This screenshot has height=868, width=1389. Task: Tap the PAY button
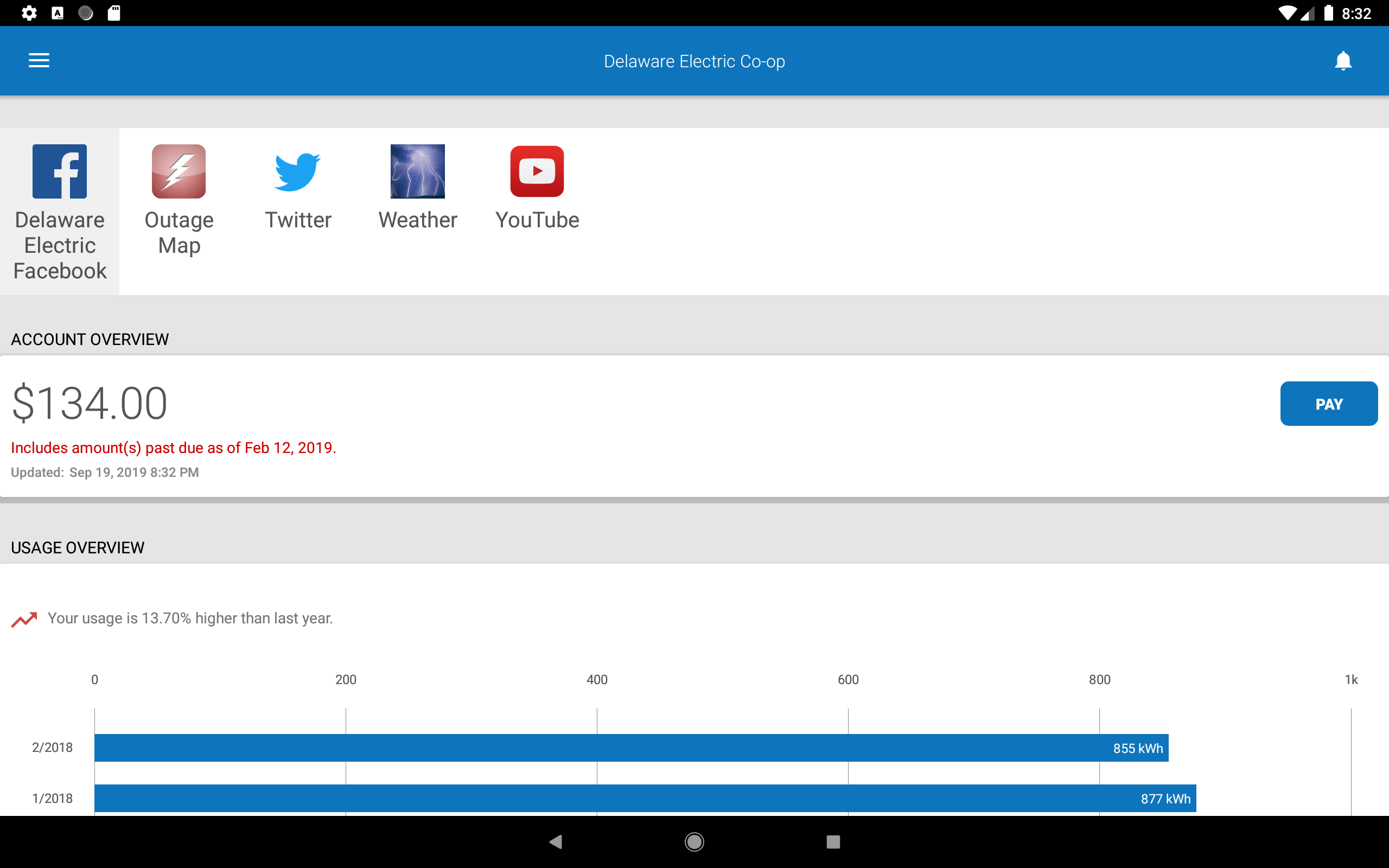pos(1328,404)
